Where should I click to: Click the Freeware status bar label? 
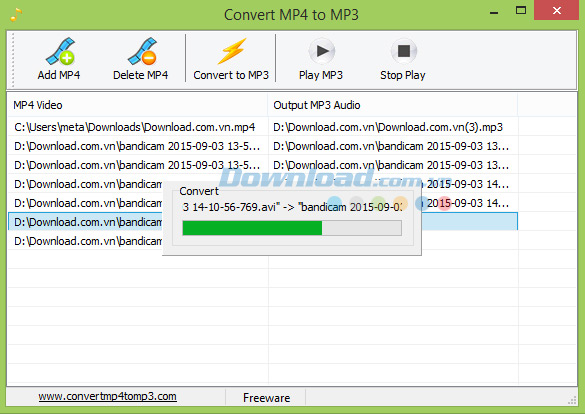pyautogui.click(x=266, y=398)
